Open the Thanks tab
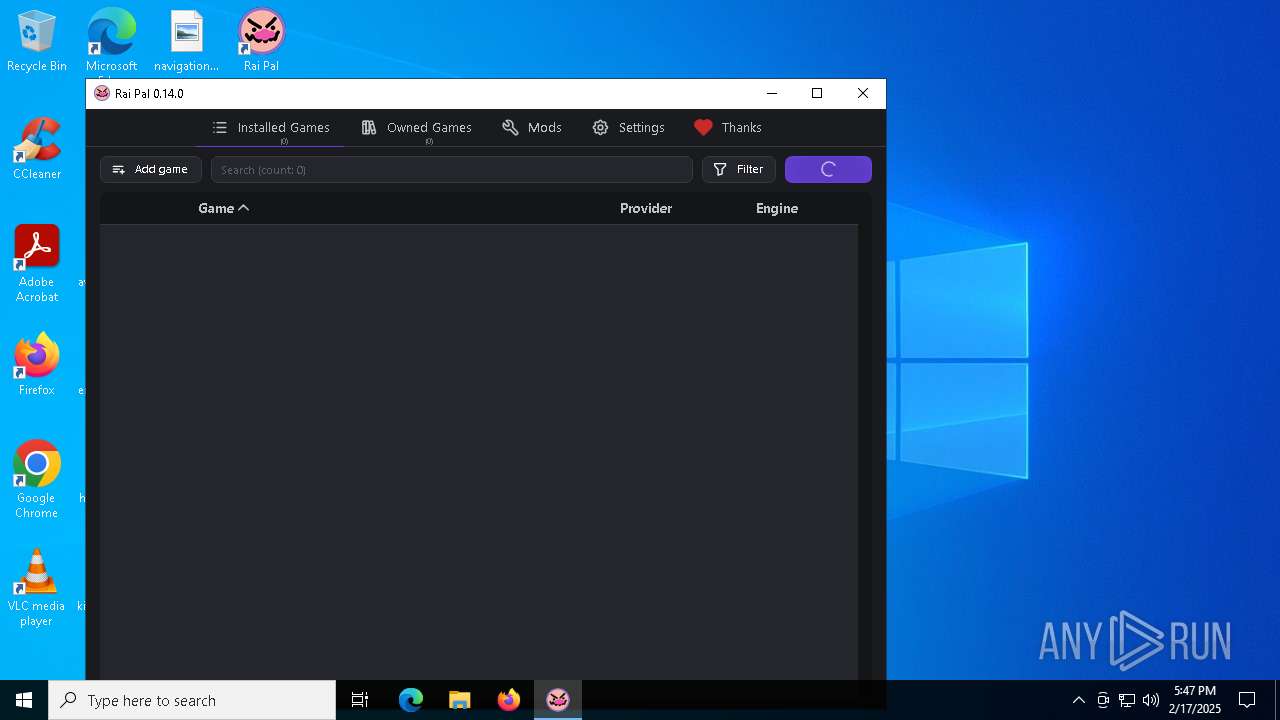The image size is (1280, 720). (728, 128)
